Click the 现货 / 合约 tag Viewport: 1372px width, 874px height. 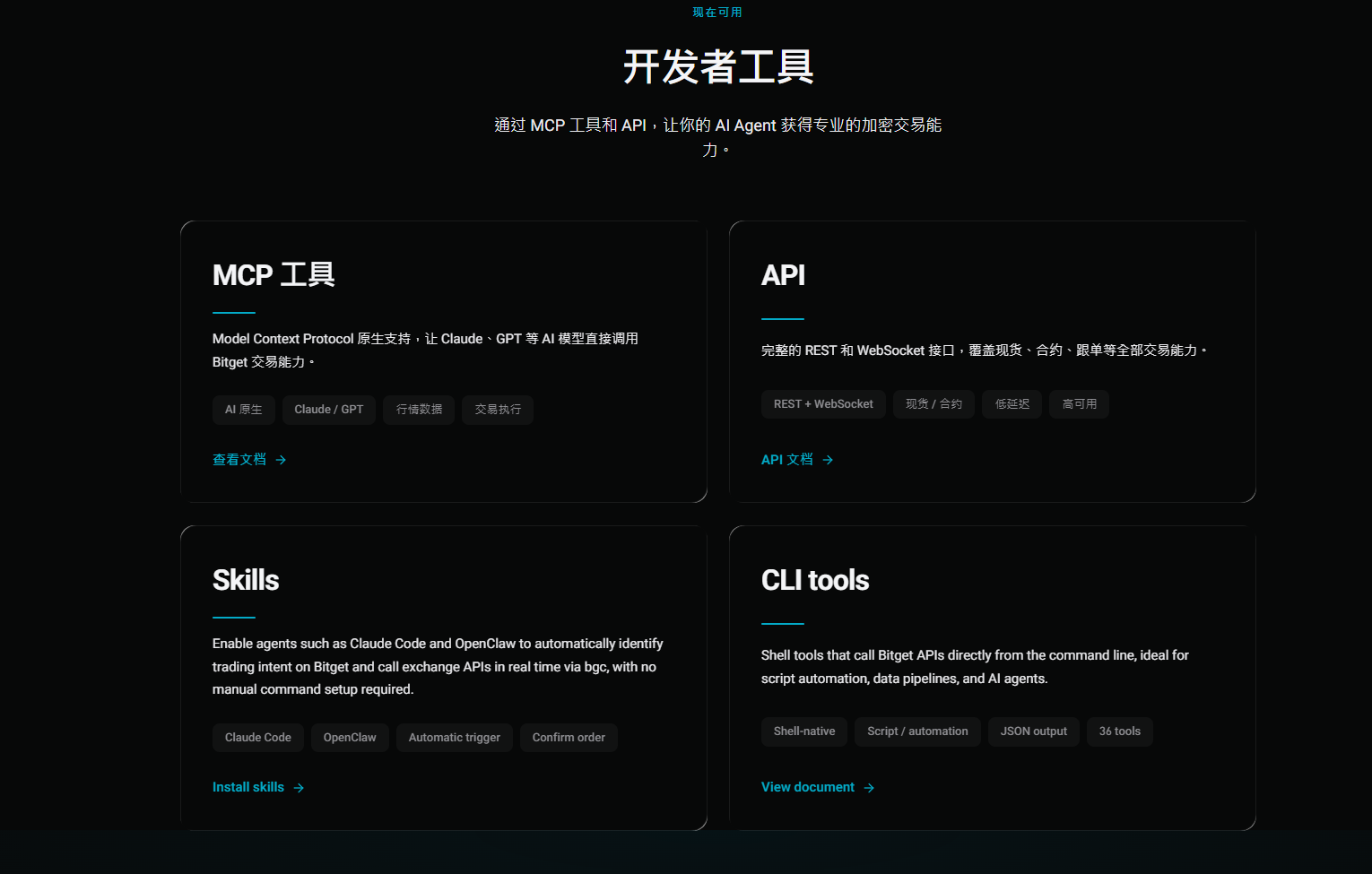[x=933, y=404]
